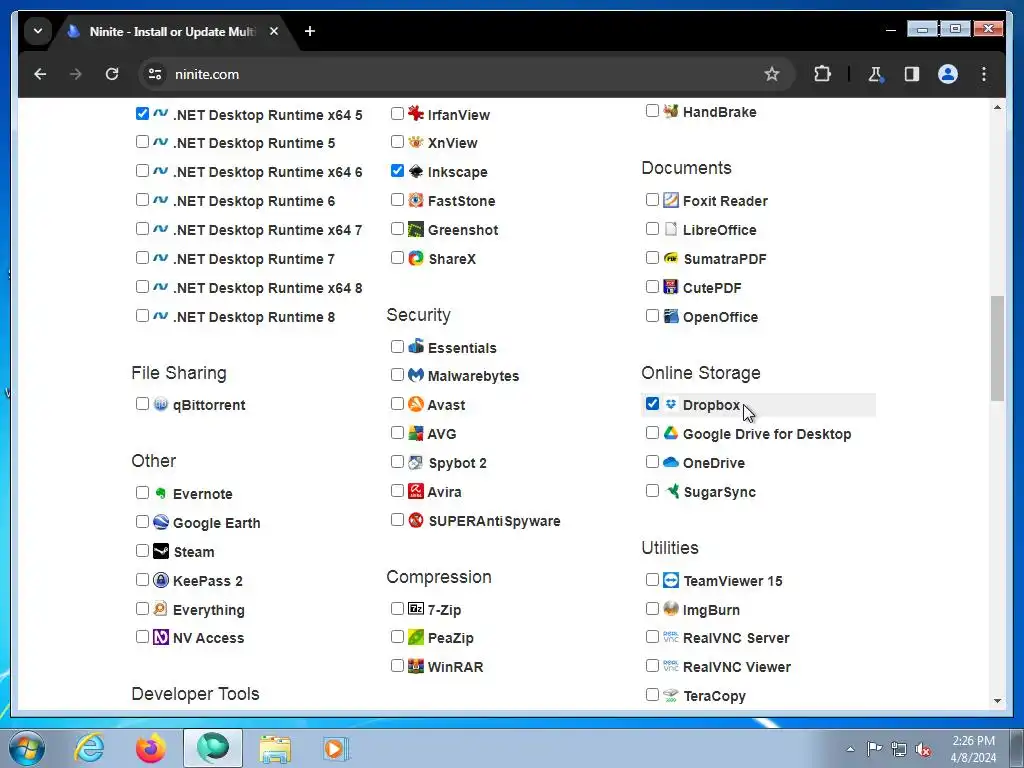Click the TeamViewer 15 icon
The image size is (1024, 768).
tap(671, 580)
